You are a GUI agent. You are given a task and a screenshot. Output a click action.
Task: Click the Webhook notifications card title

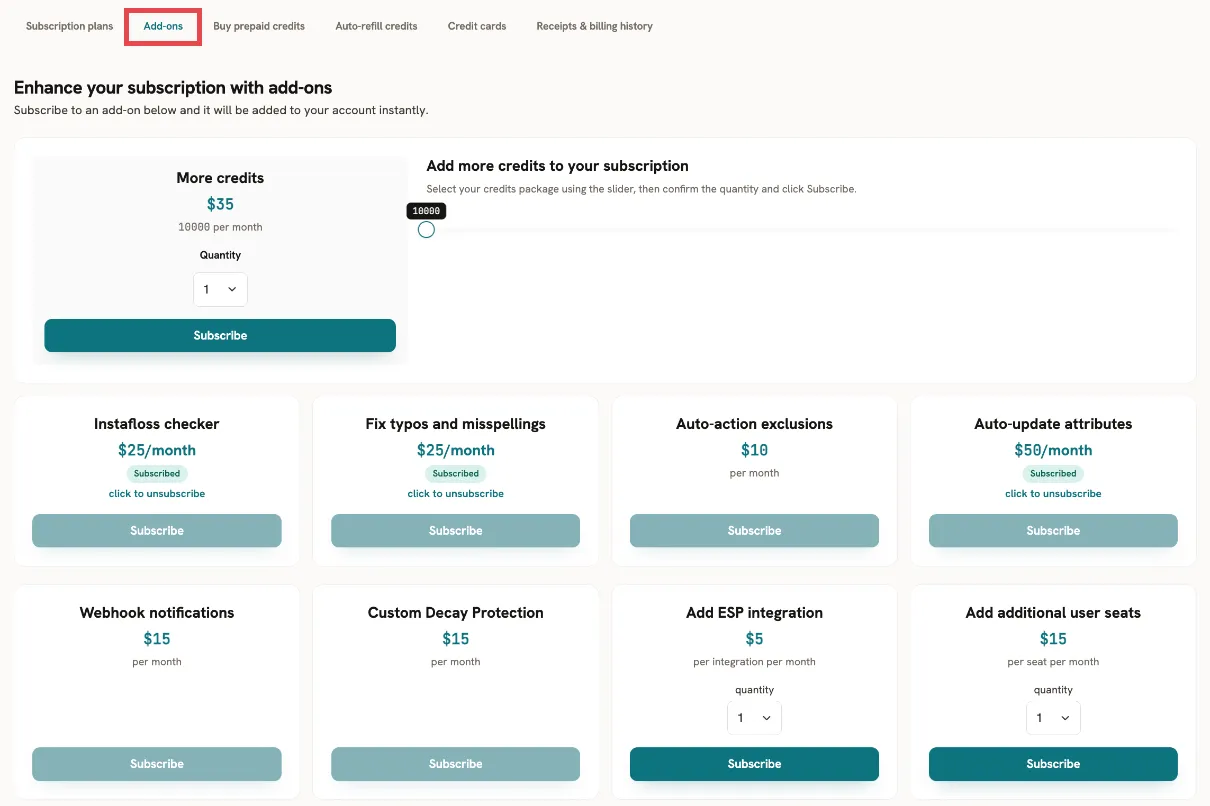[x=157, y=613]
